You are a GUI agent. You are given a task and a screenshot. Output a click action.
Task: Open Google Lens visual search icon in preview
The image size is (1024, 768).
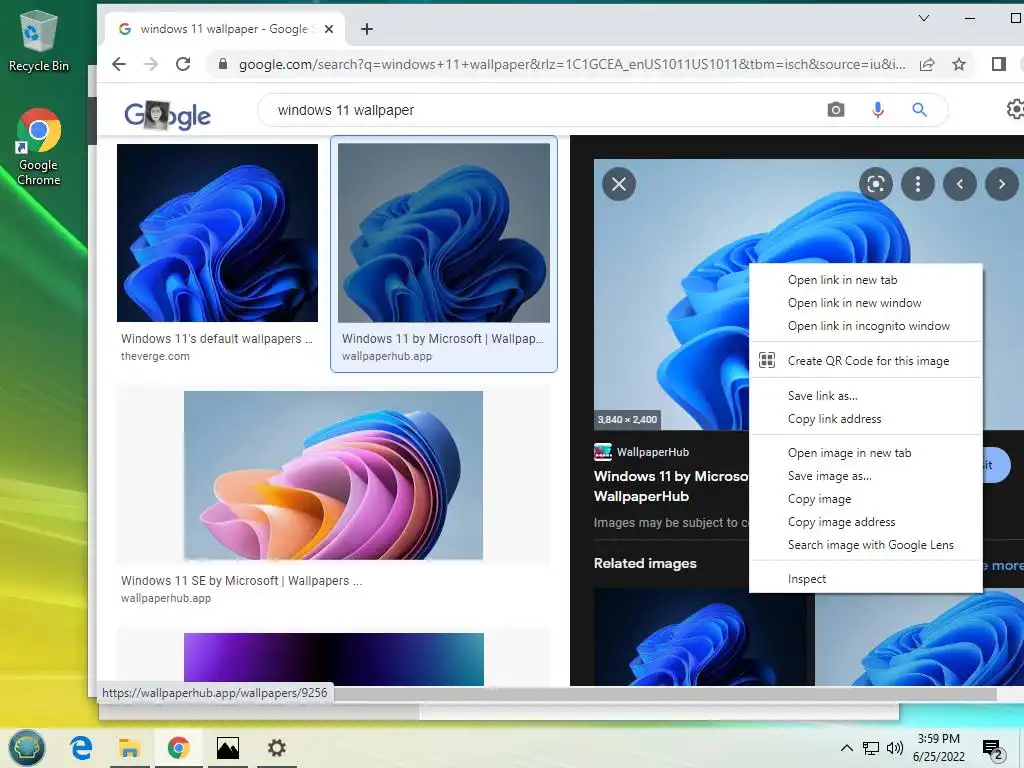coord(876,184)
